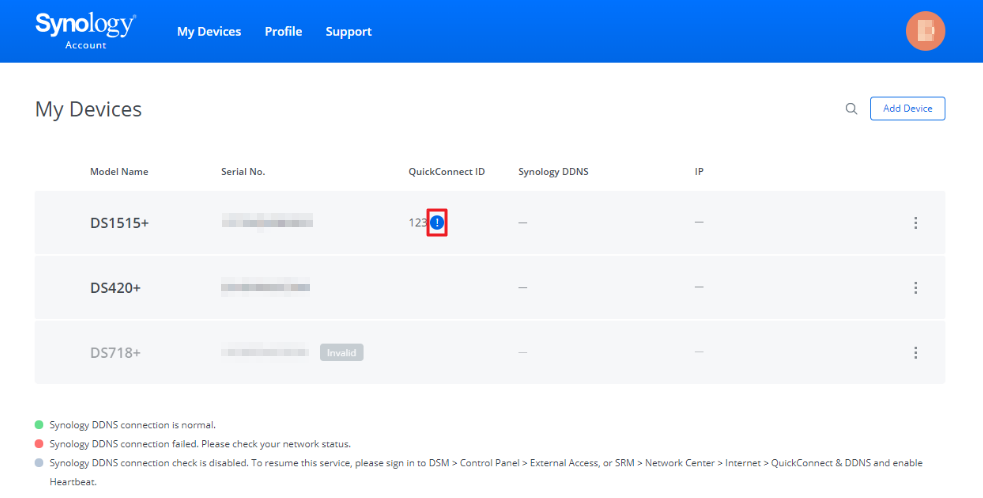Click the 'Synology DDNS connection failed' legend text
The height and width of the screenshot is (498, 983).
pos(201,444)
